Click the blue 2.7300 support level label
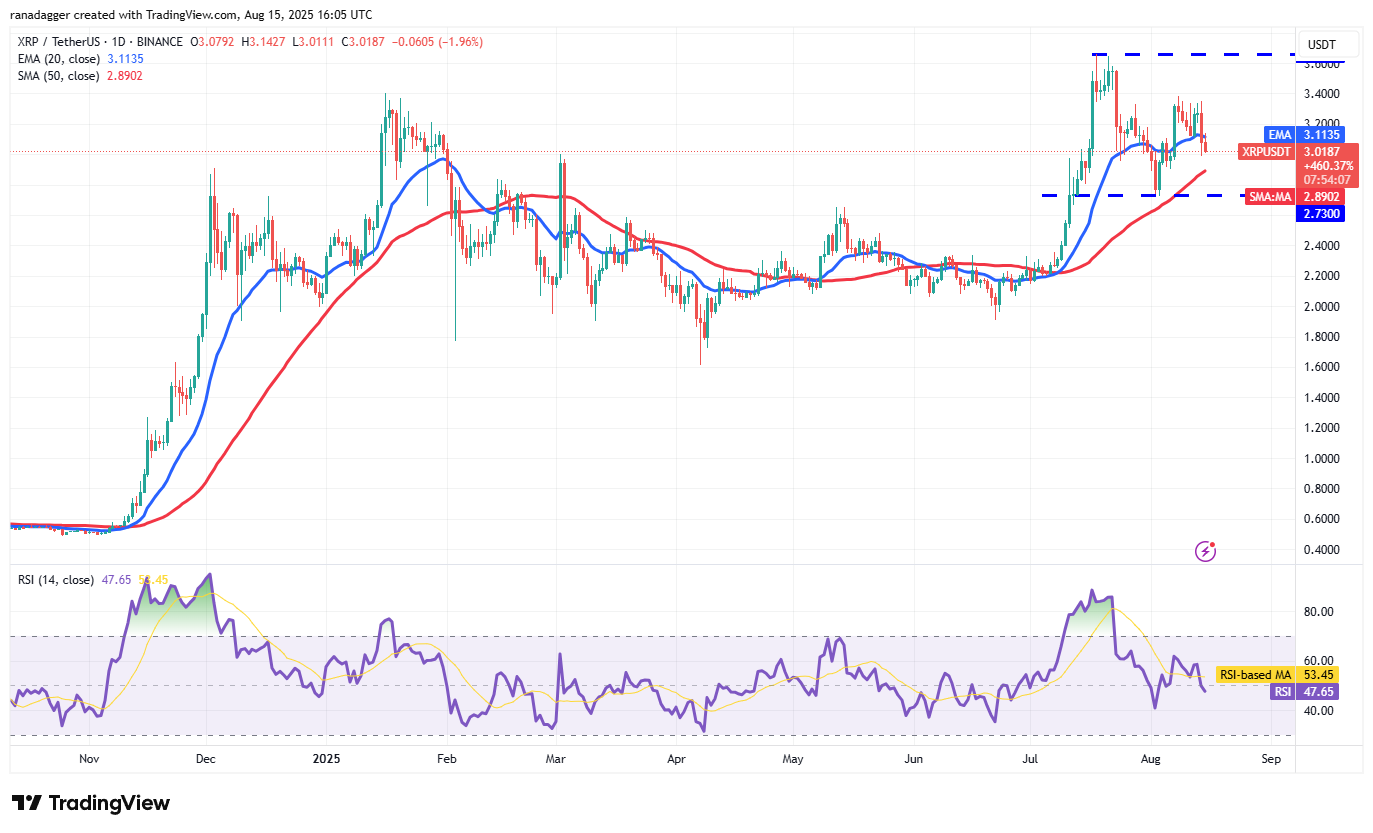Screen dimensions: 1373x833 pyautogui.click(x=1322, y=214)
